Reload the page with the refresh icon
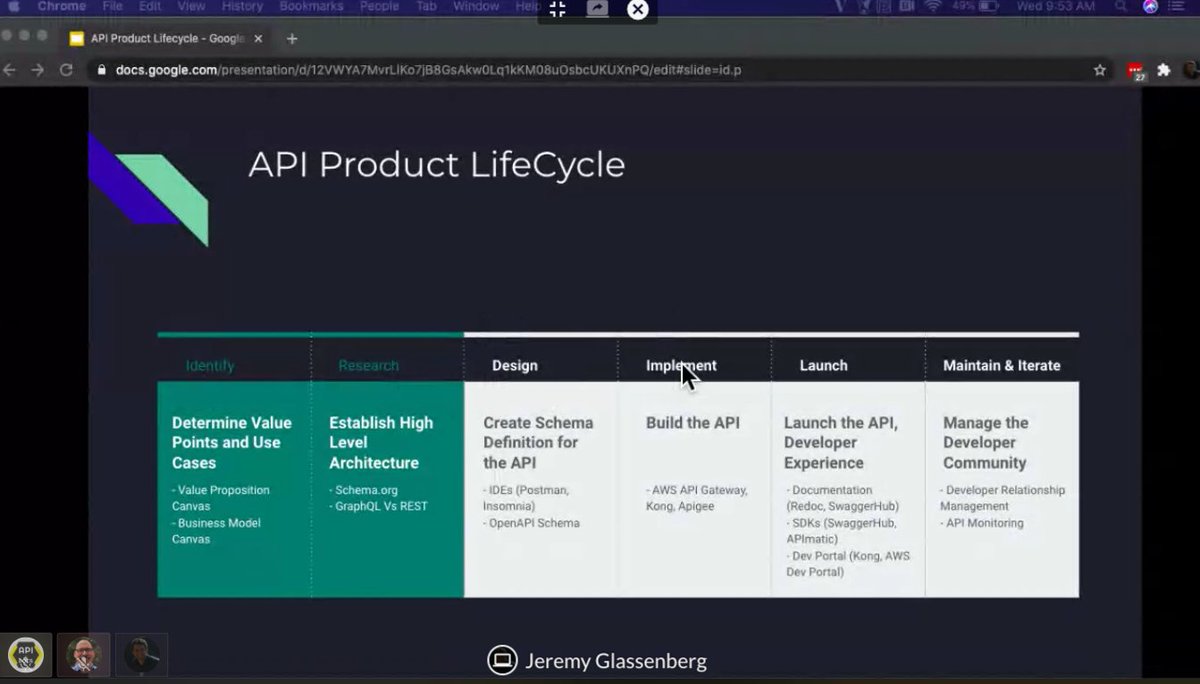 coord(67,70)
